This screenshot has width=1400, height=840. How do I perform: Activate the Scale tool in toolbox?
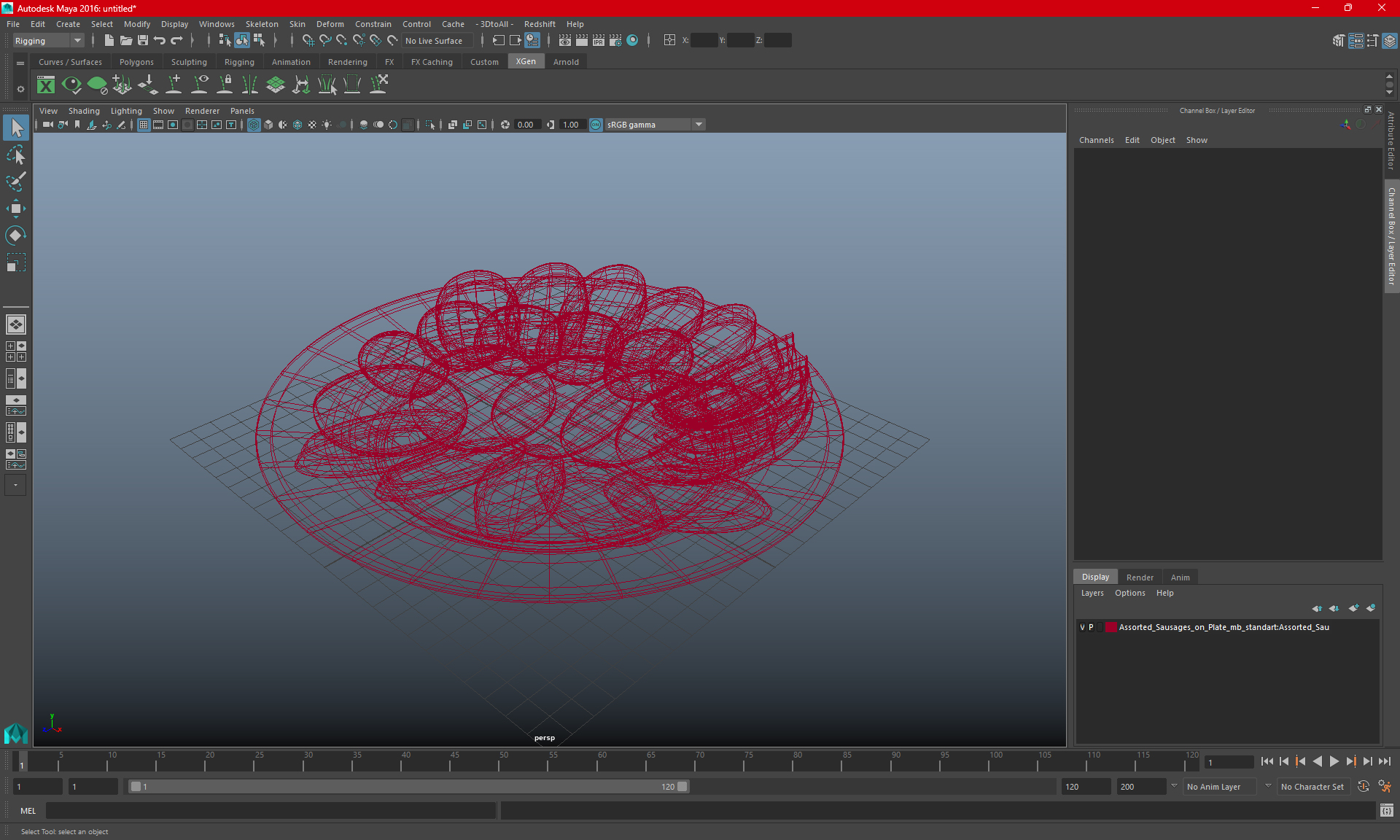16,262
